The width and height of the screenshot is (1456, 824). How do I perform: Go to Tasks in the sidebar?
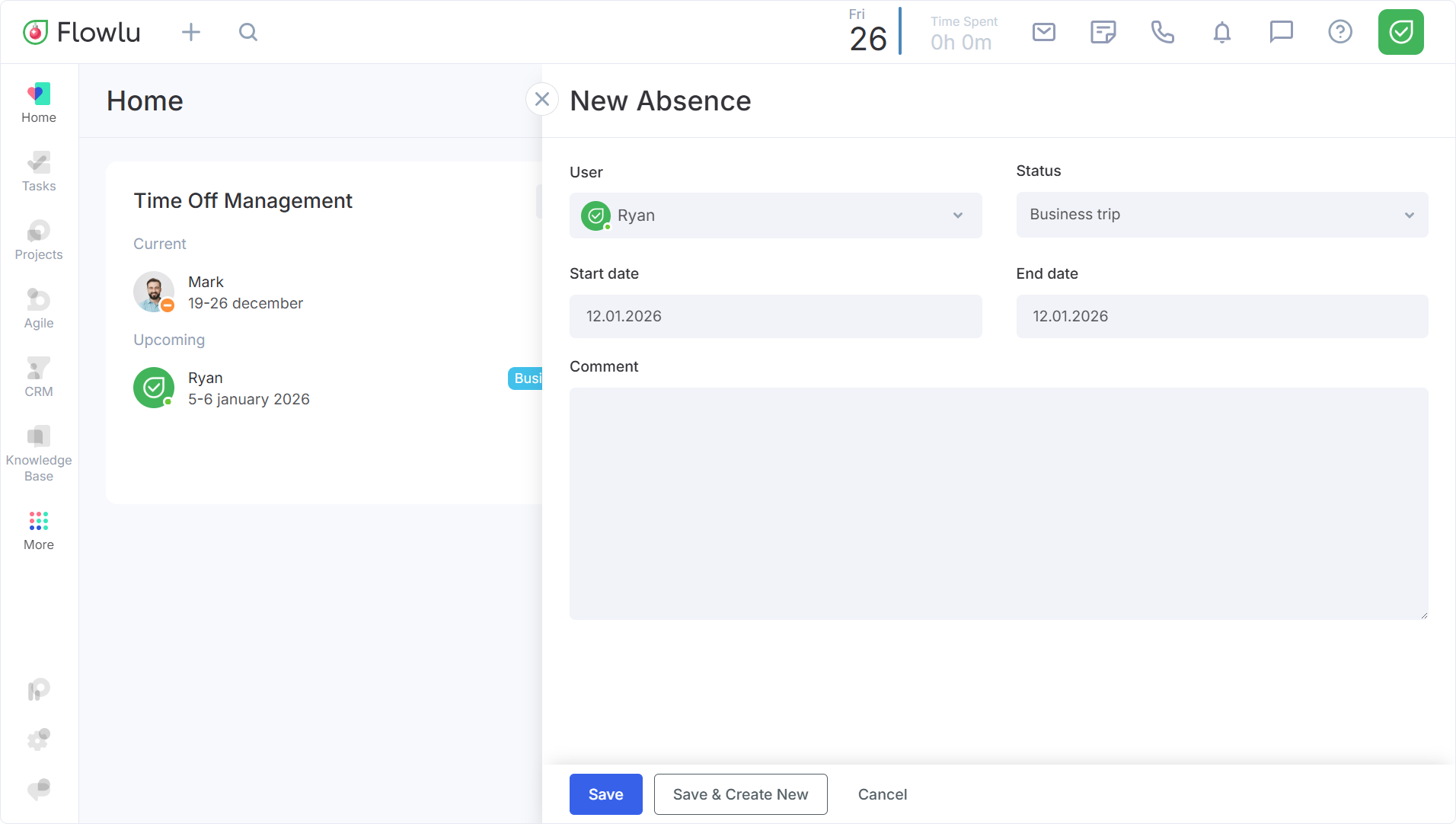click(39, 171)
